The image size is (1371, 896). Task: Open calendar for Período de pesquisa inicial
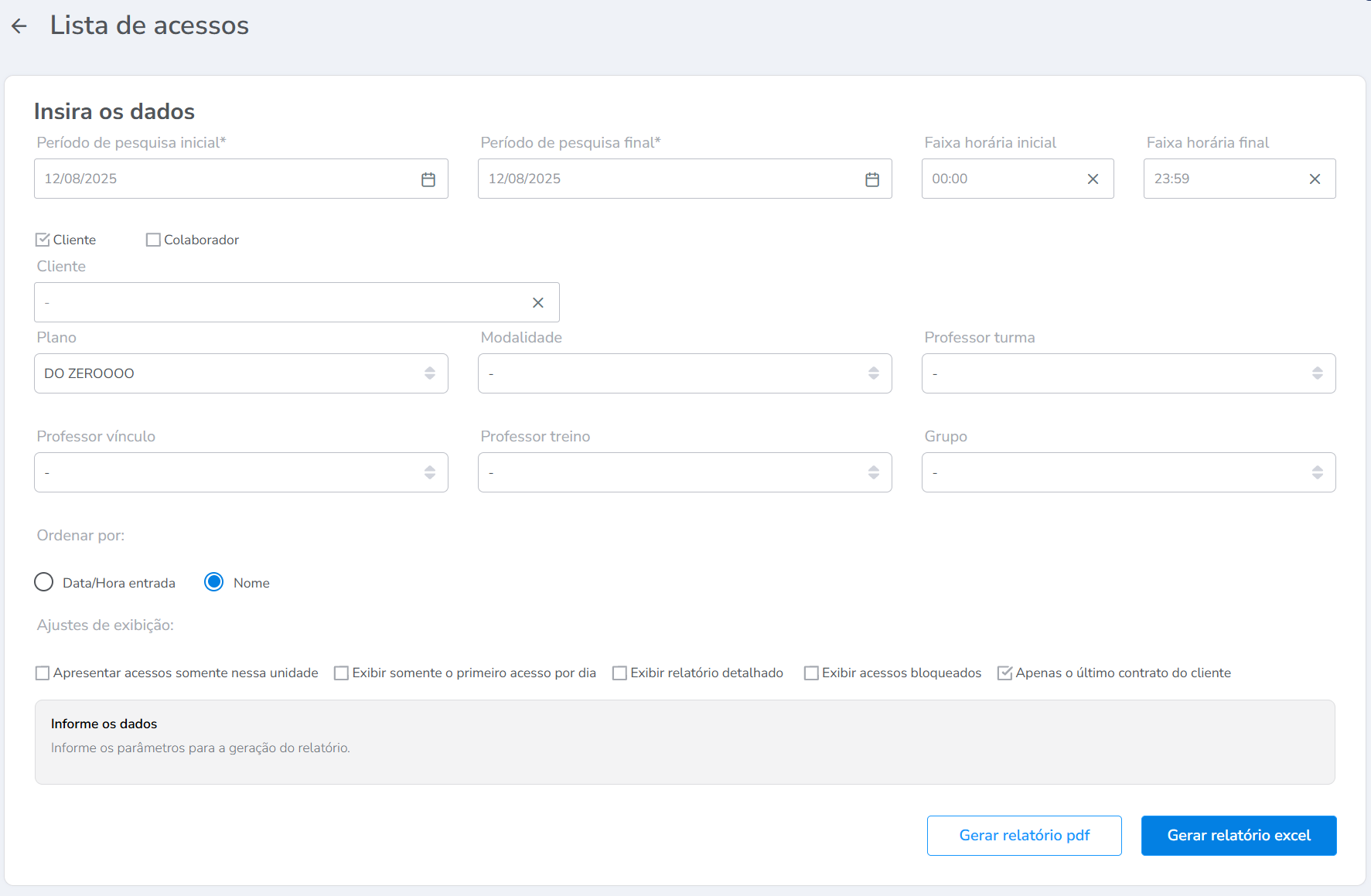(428, 179)
